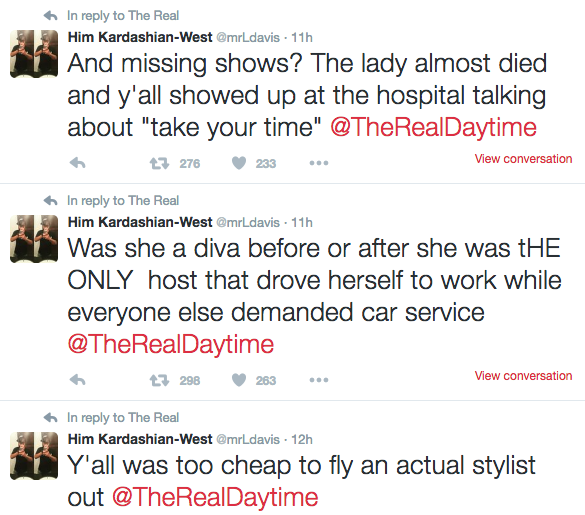The image size is (585, 515).
Task: Reply to the 'missing shows' tweet
Action: click(x=78, y=163)
